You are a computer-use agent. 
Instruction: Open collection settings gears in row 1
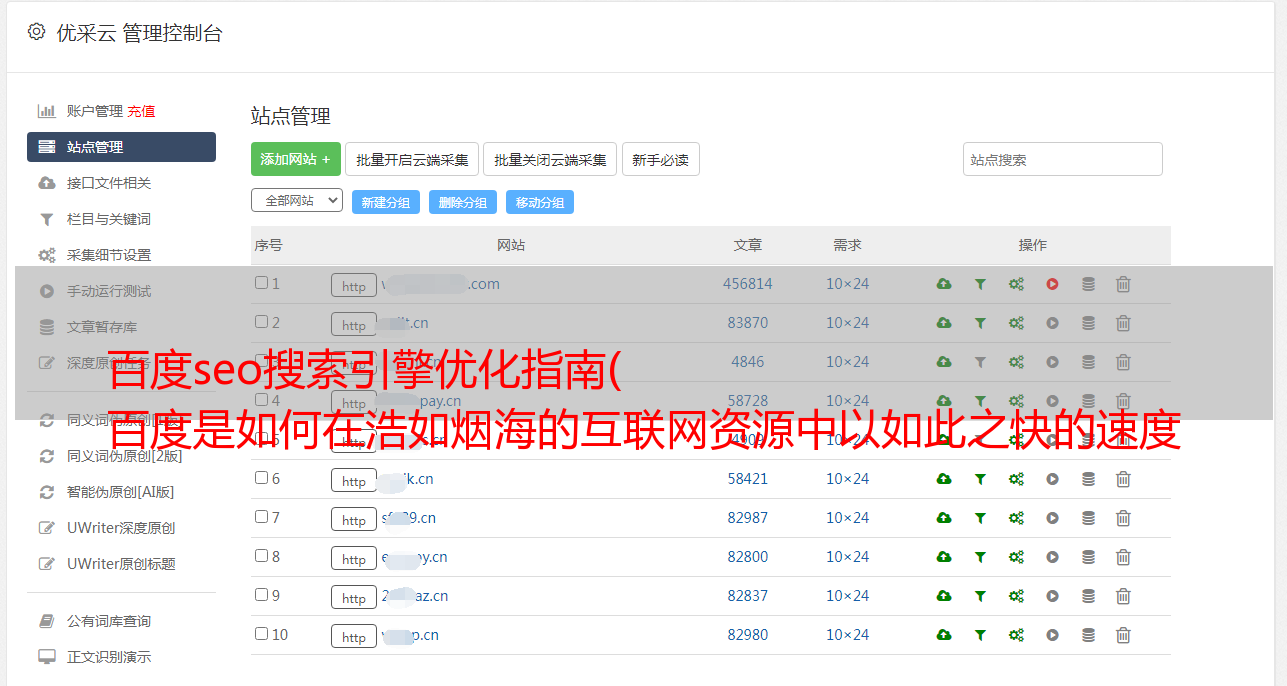(x=1016, y=284)
